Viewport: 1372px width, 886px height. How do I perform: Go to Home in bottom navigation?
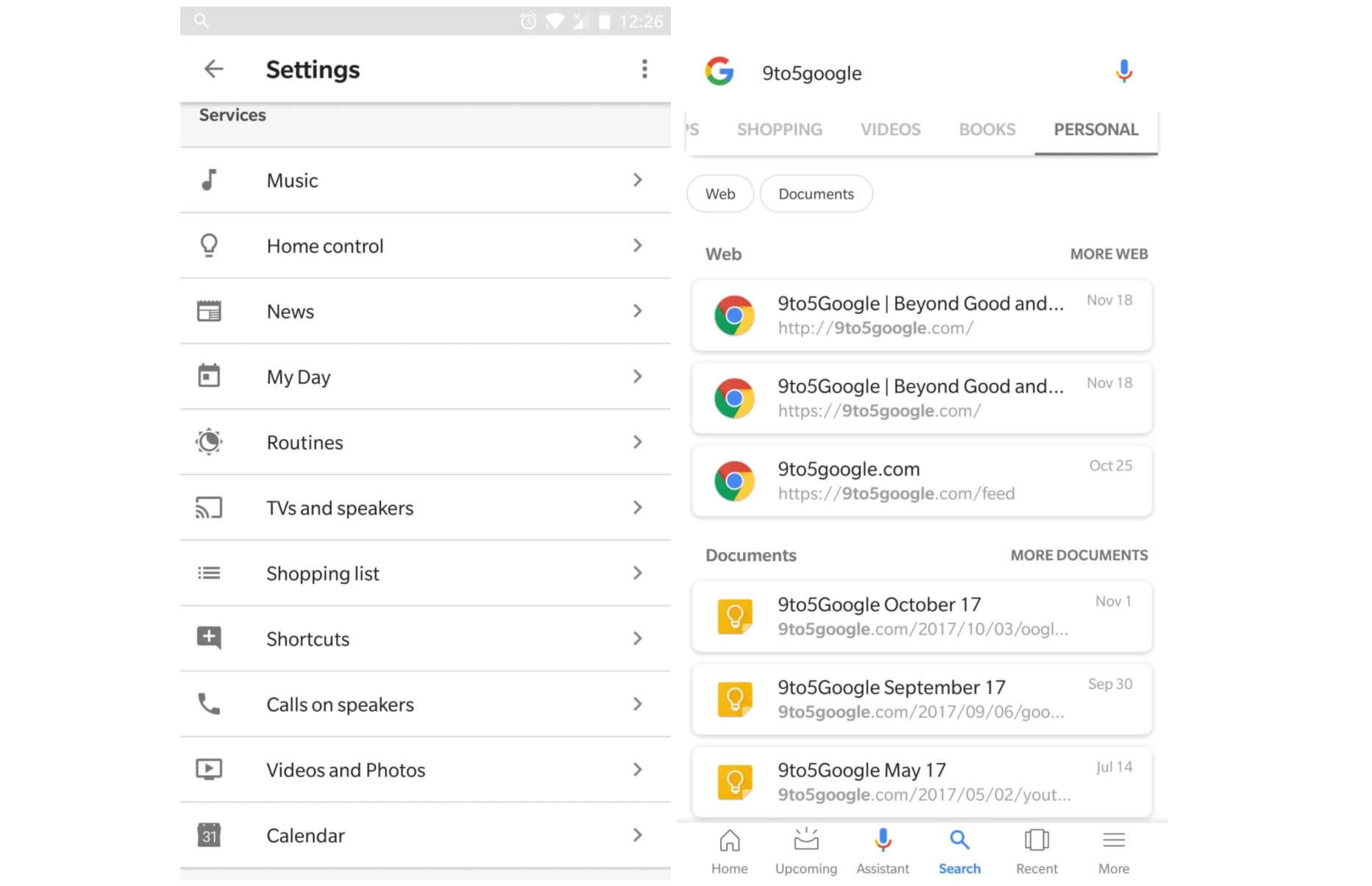[729, 851]
